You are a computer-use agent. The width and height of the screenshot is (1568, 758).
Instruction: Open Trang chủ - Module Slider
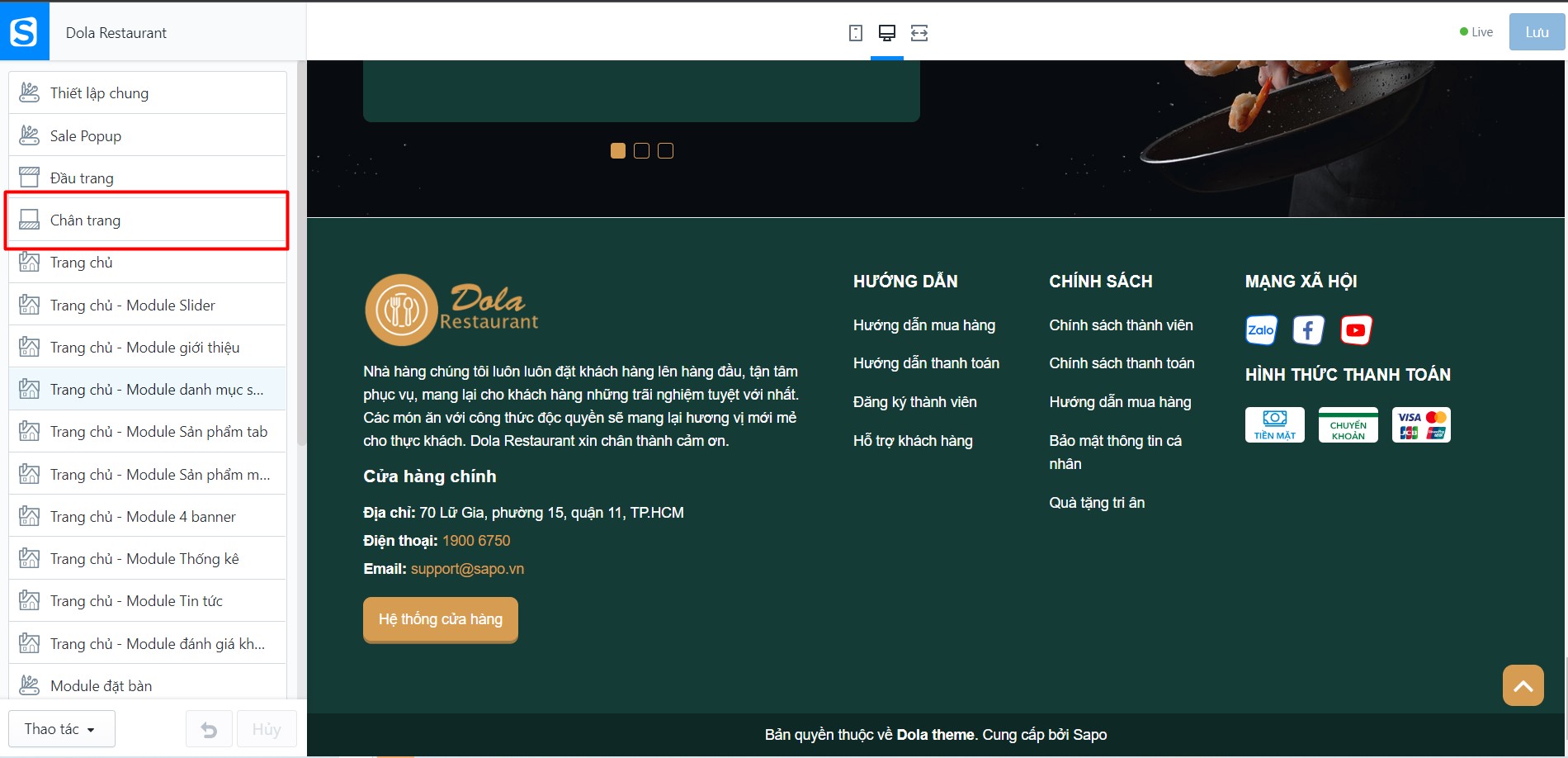coord(148,305)
